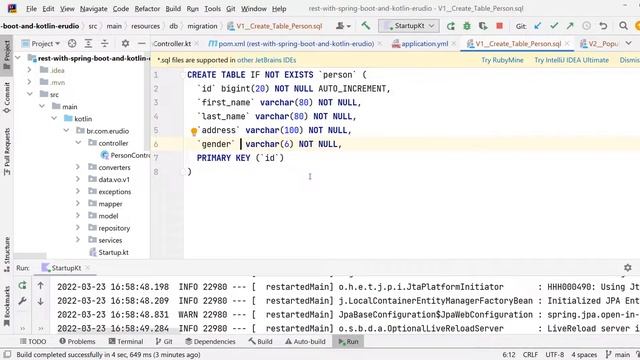Close the V1__Create_Table_Person.sql tab
The width and height of the screenshot is (640, 360).
pos(567,43)
